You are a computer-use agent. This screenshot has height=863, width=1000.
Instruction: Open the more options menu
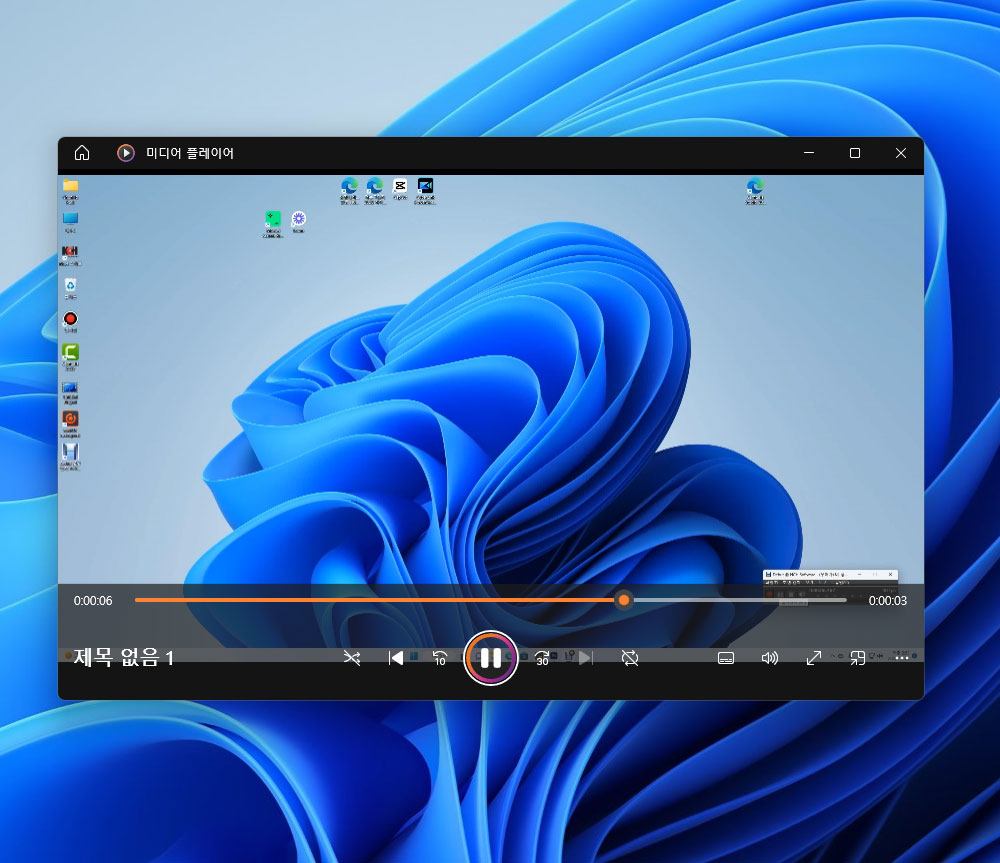pos(901,658)
